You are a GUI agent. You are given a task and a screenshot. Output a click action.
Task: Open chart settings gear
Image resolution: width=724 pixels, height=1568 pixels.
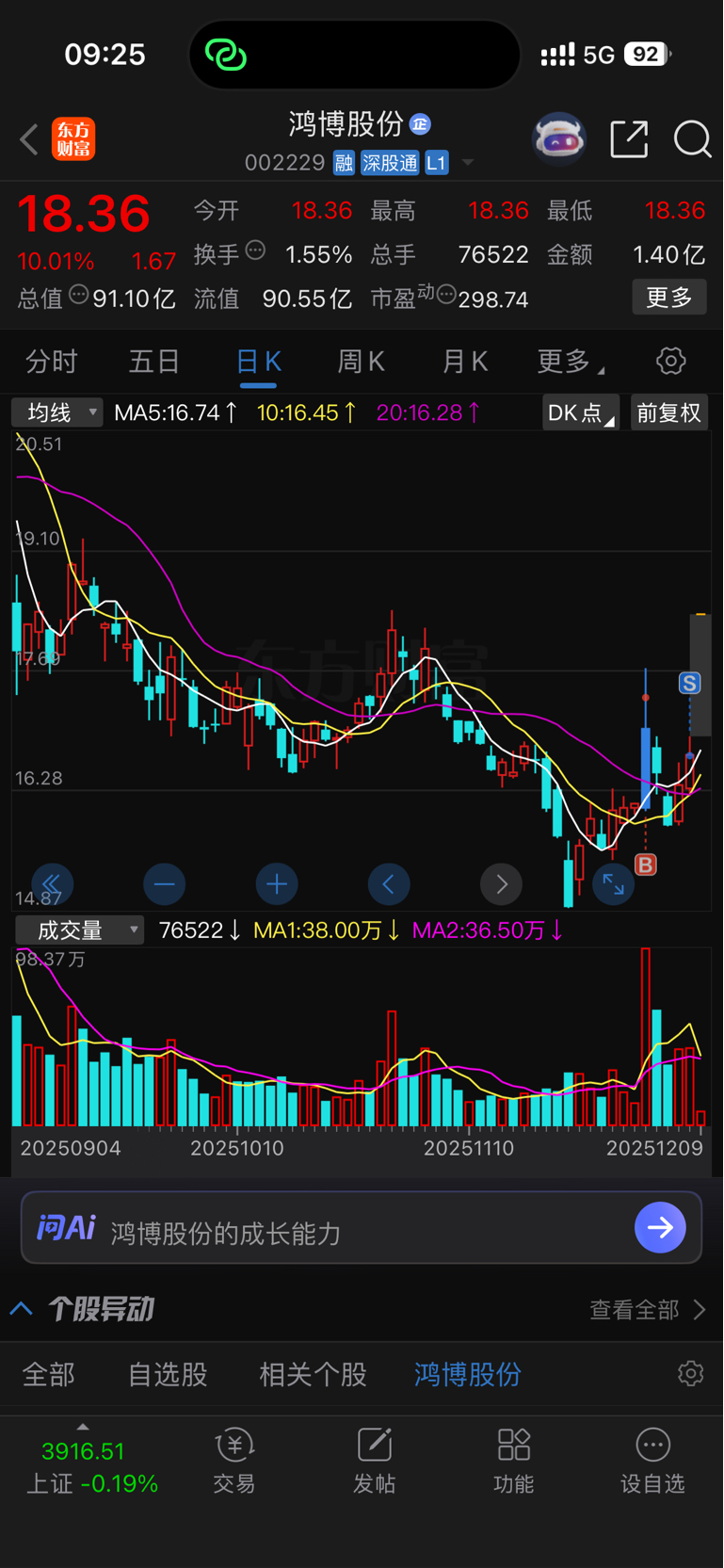(x=670, y=361)
